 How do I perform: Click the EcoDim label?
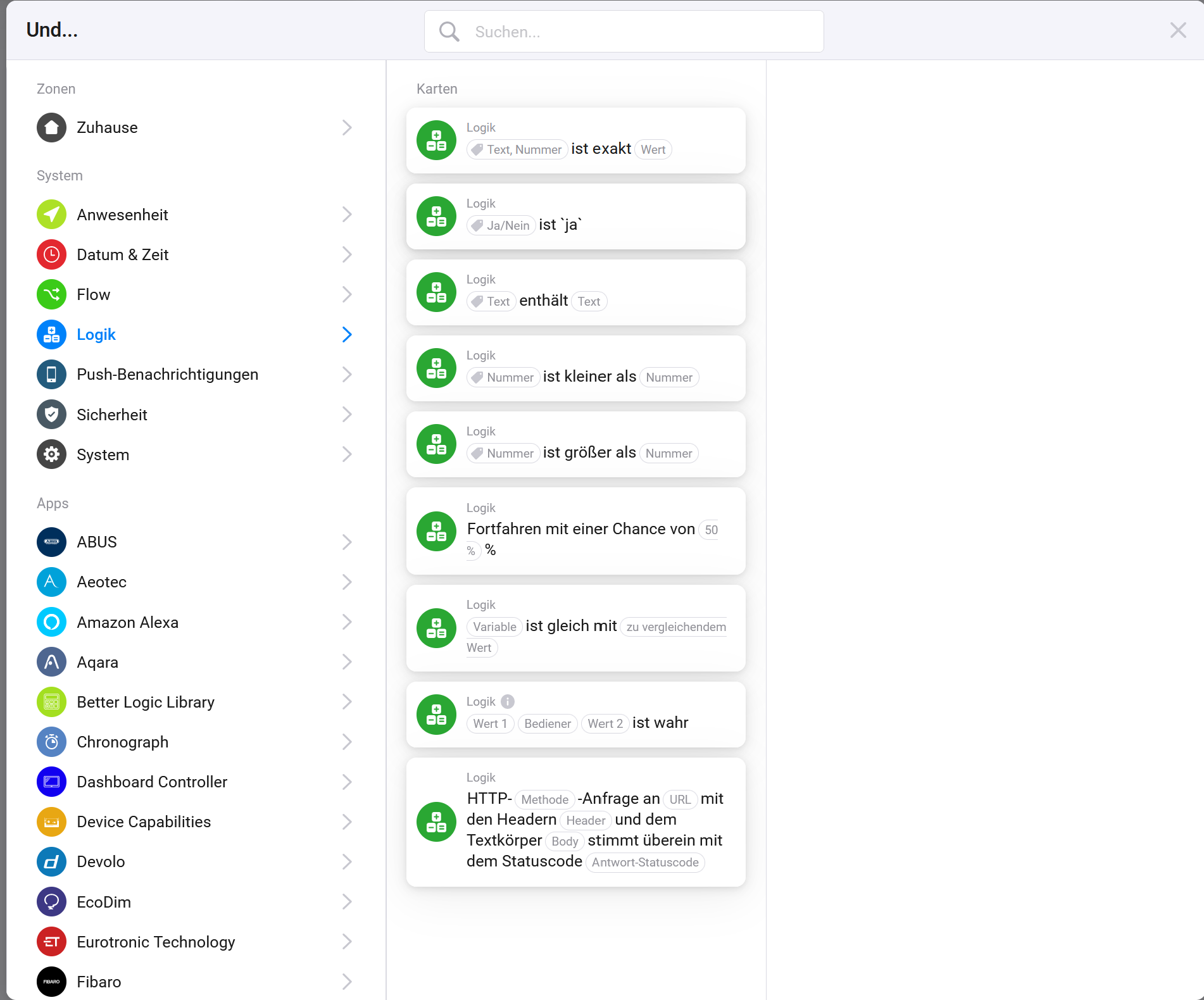pos(104,902)
